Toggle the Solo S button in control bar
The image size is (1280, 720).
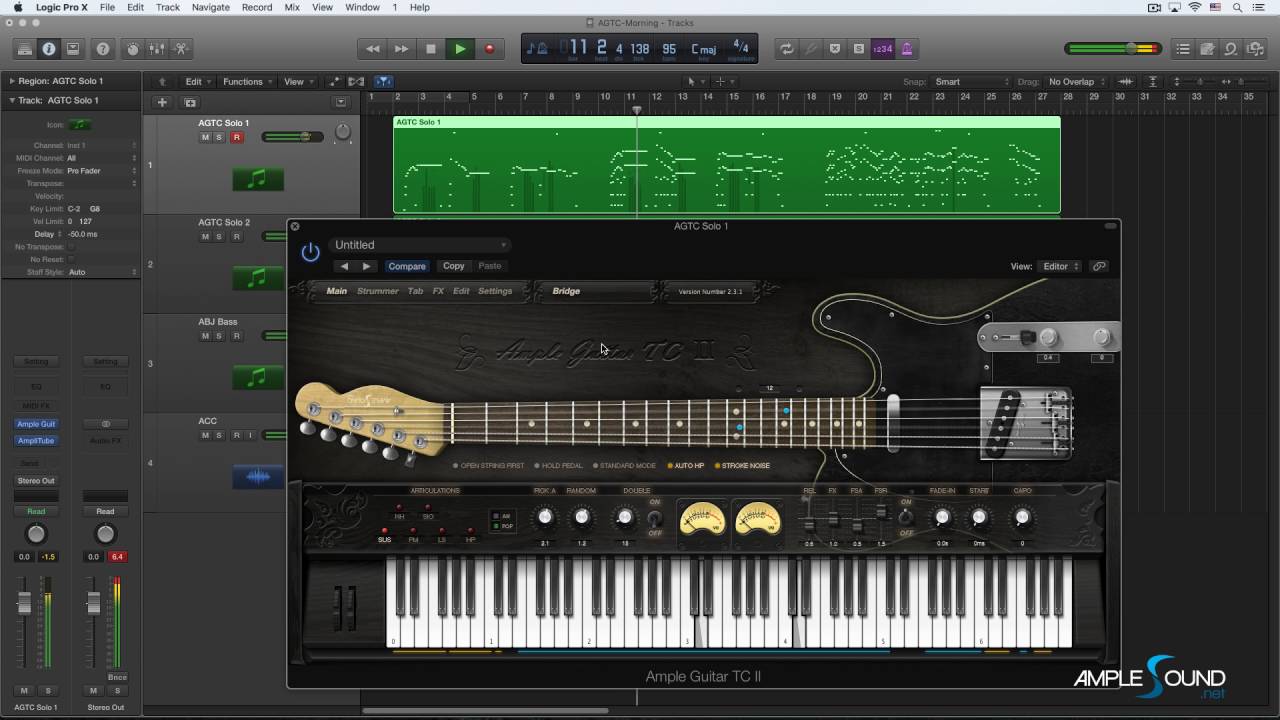point(859,48)
